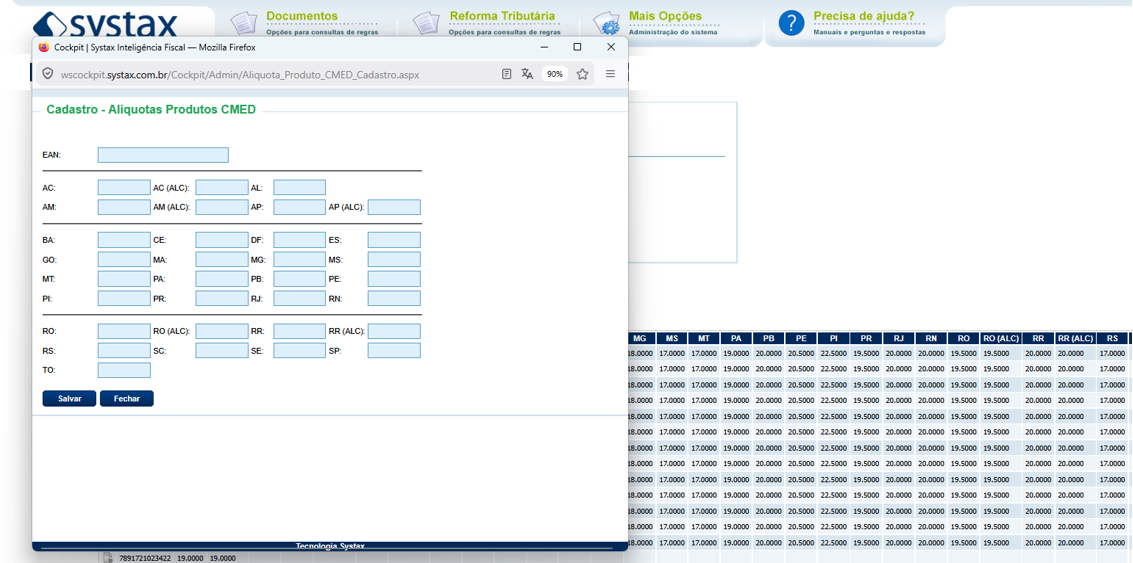The height and width of the screenshot is (563, 1133).
Task: Bookmark this page with the star icon
Action: (x=582, y=74)
